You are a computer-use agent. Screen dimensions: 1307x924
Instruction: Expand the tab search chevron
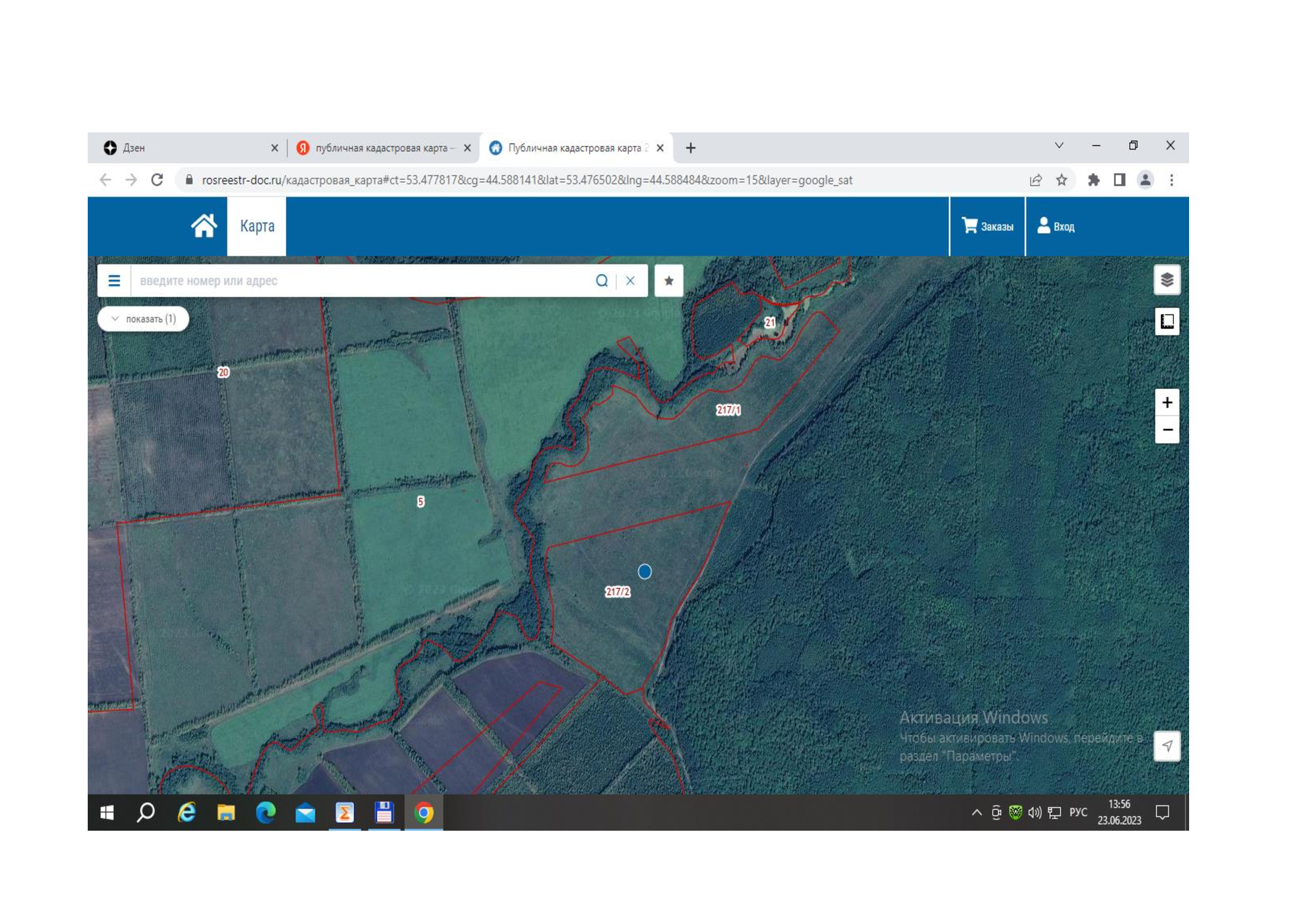click(1059, 146)
